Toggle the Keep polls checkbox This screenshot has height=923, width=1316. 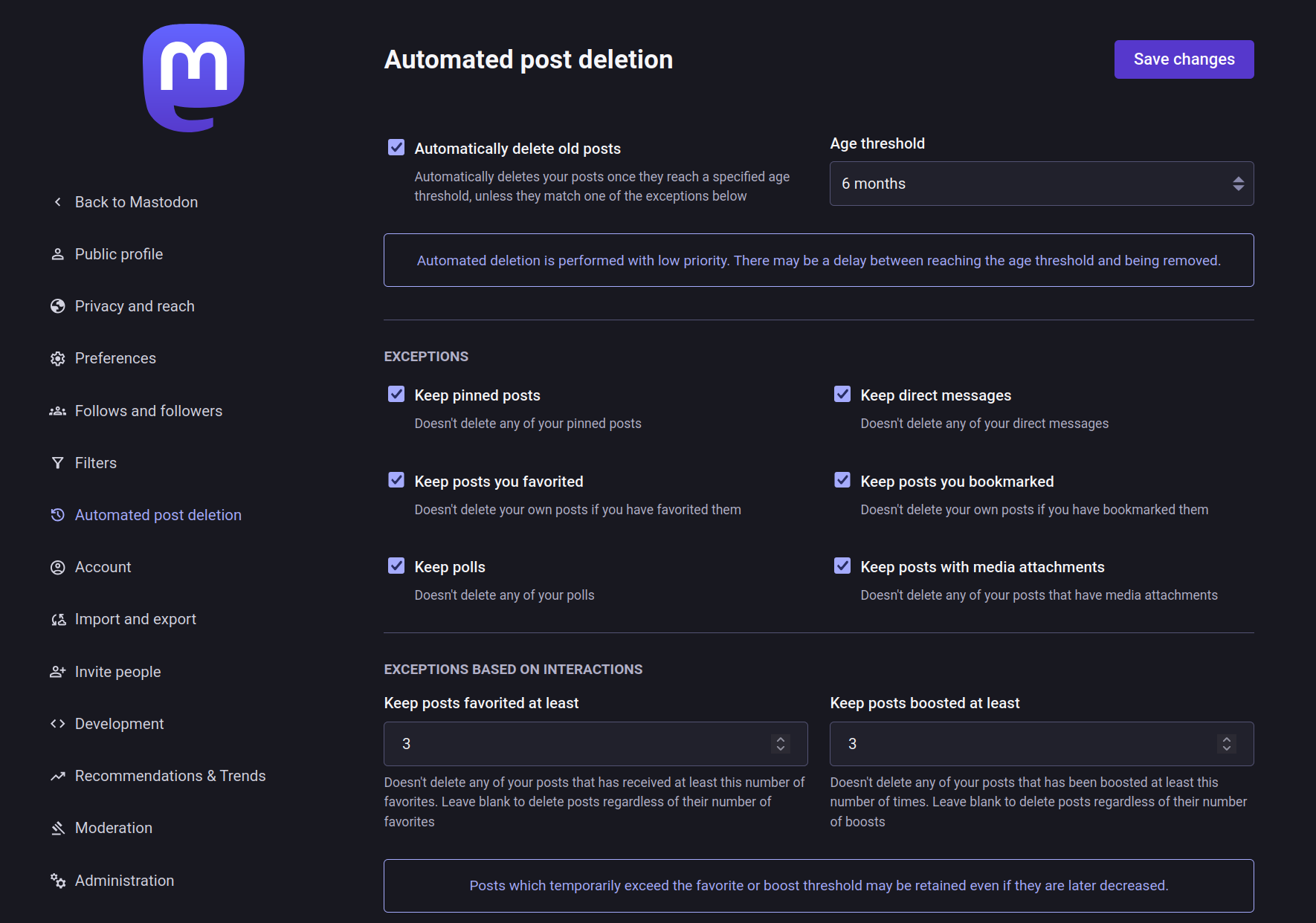click(x=396, y=566)
